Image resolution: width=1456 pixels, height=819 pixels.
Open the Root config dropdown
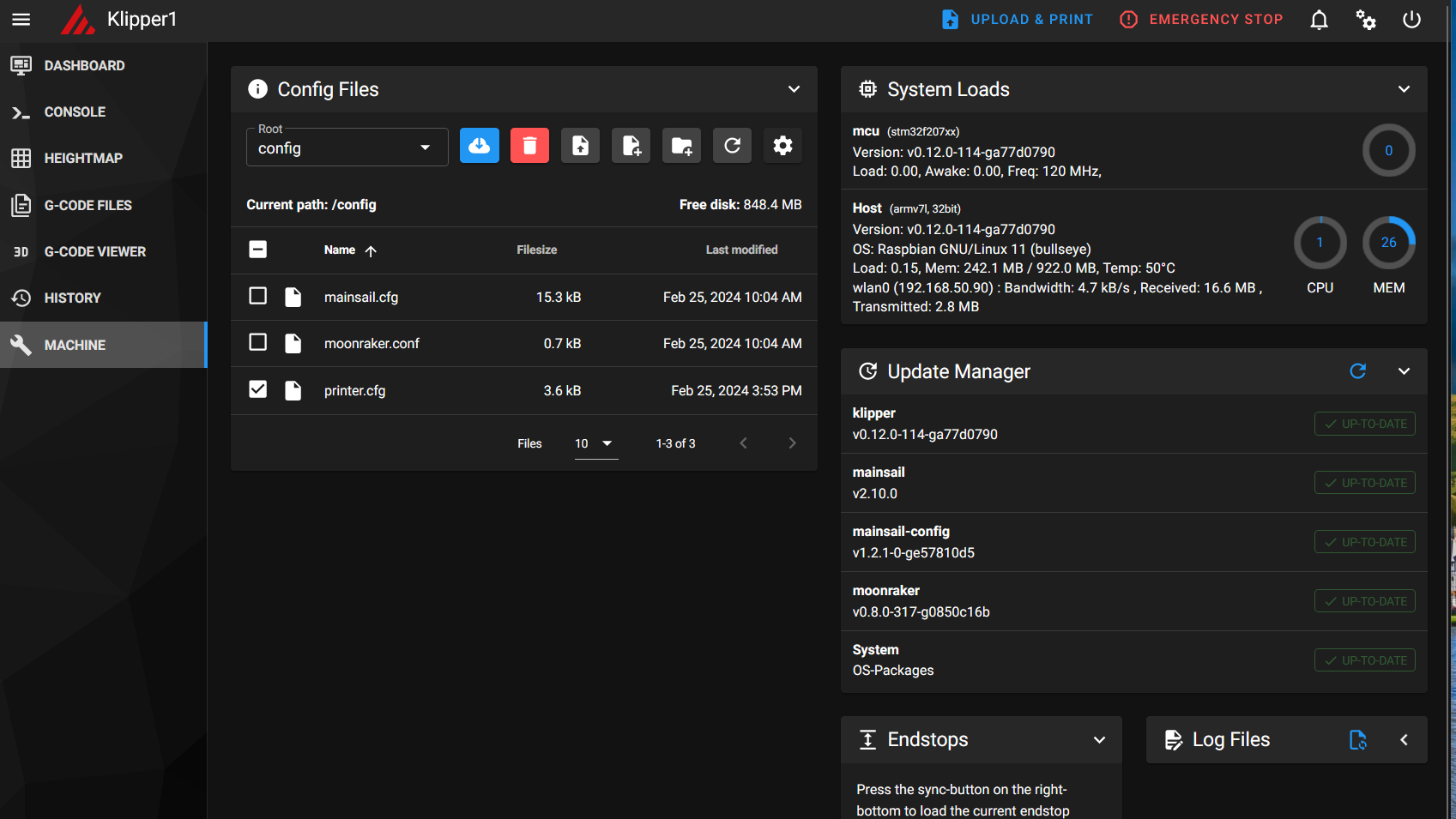(x=347, y=148)
